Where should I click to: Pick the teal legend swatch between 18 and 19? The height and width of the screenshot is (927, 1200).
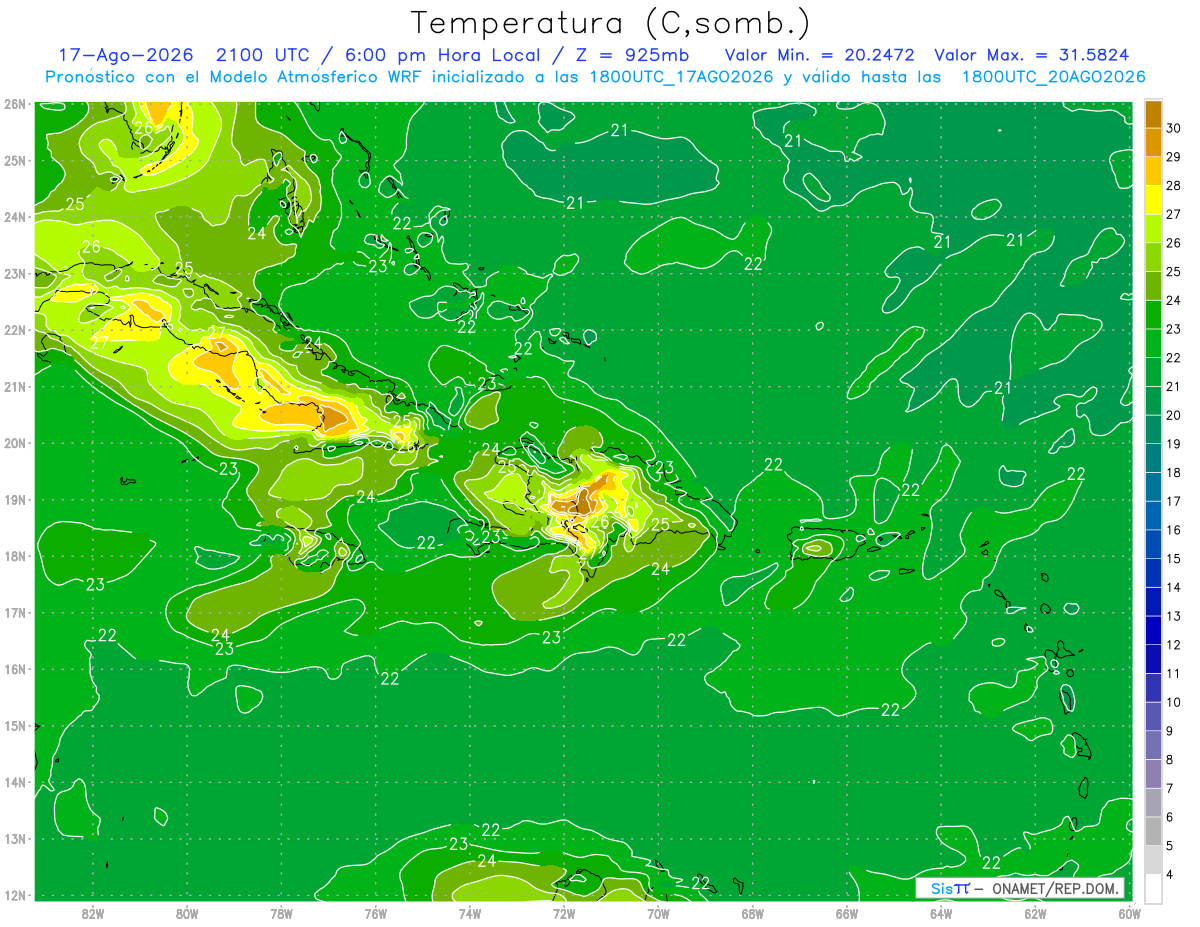point(1153,458)
